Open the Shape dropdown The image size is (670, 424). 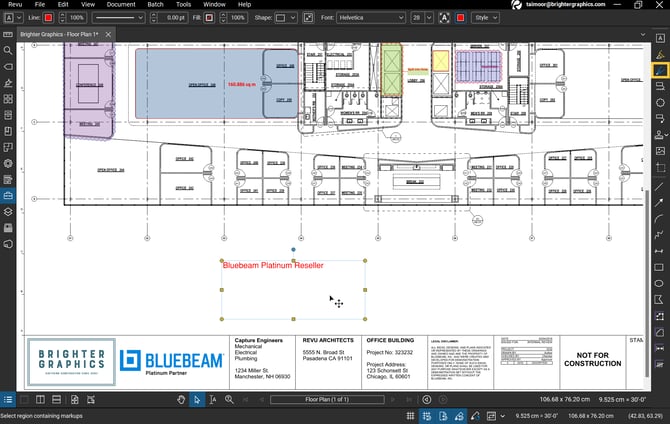tap(286, 18)
